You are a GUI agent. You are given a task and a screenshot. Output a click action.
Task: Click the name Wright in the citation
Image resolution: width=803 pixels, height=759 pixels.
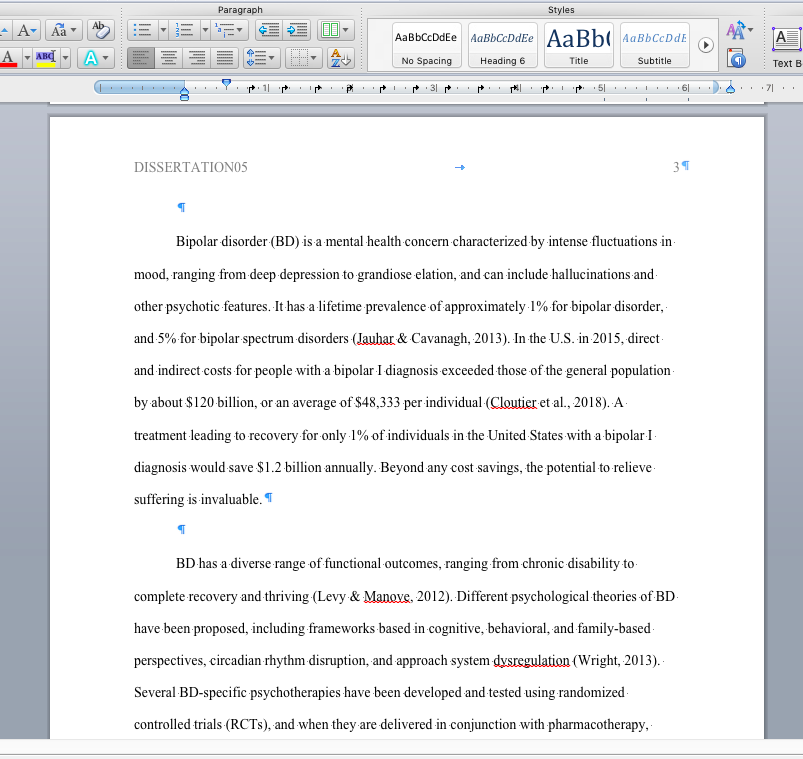tap(596, 661)
